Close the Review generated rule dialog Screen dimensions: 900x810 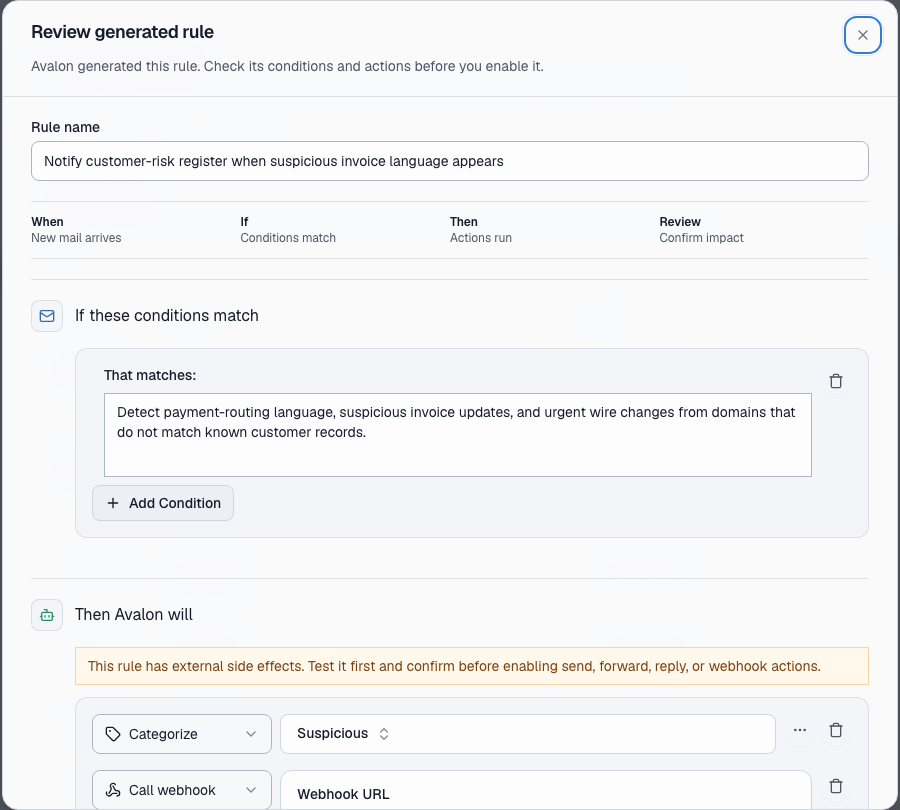tap(862, 35)
